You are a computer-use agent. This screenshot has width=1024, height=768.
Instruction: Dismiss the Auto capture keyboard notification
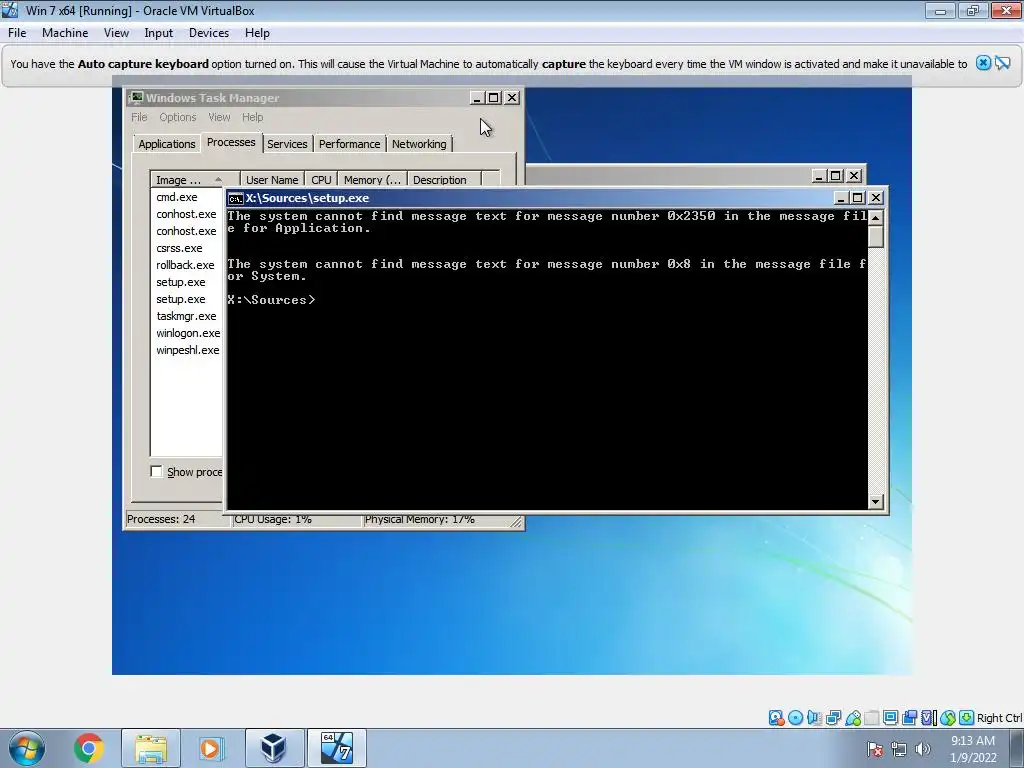pos(983,63)
